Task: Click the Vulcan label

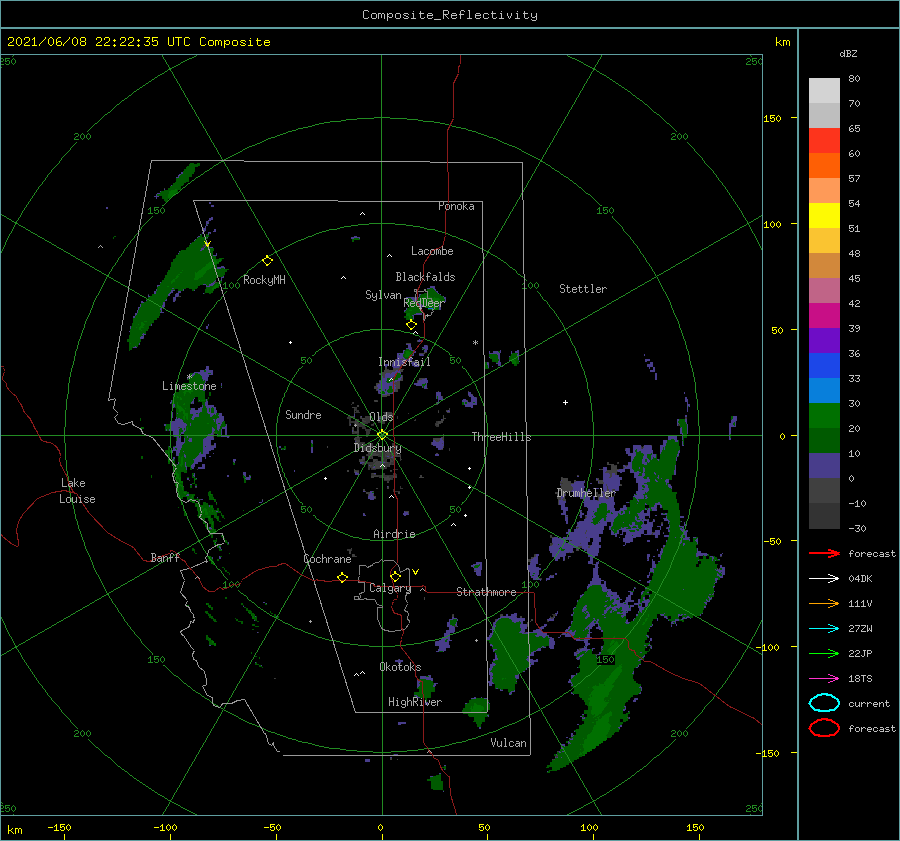Action: [x=508, y=743]
